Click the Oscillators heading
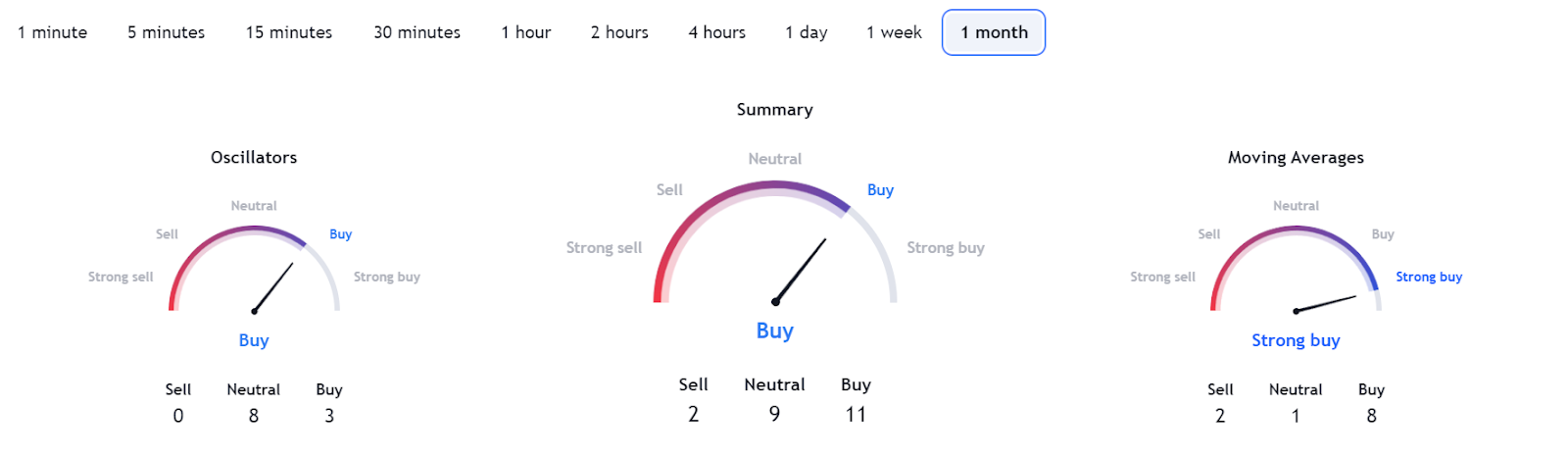This screenshot has width=1568, height=458. 254,157
